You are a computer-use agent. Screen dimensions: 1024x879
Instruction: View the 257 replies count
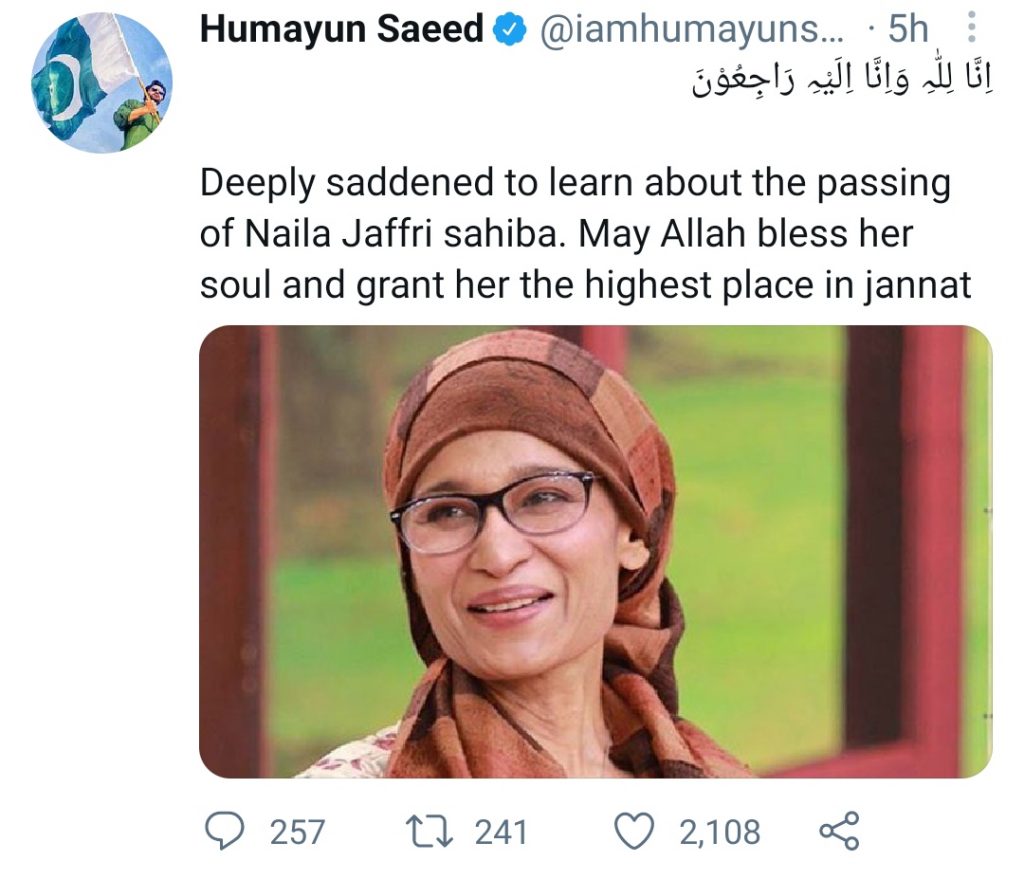[x=297, y=832]
